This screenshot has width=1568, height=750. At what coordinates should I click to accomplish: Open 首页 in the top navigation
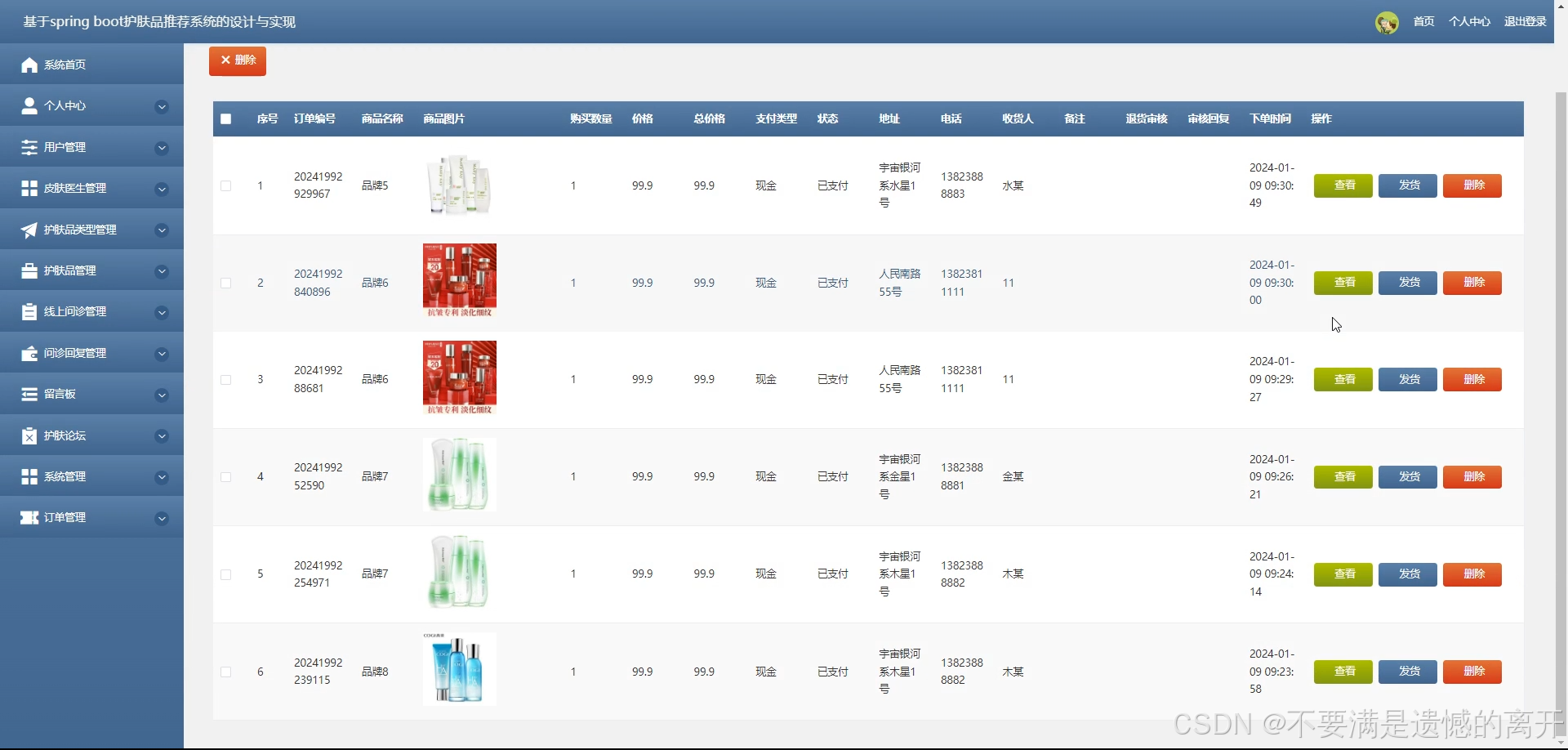[x=1423, y=21]
